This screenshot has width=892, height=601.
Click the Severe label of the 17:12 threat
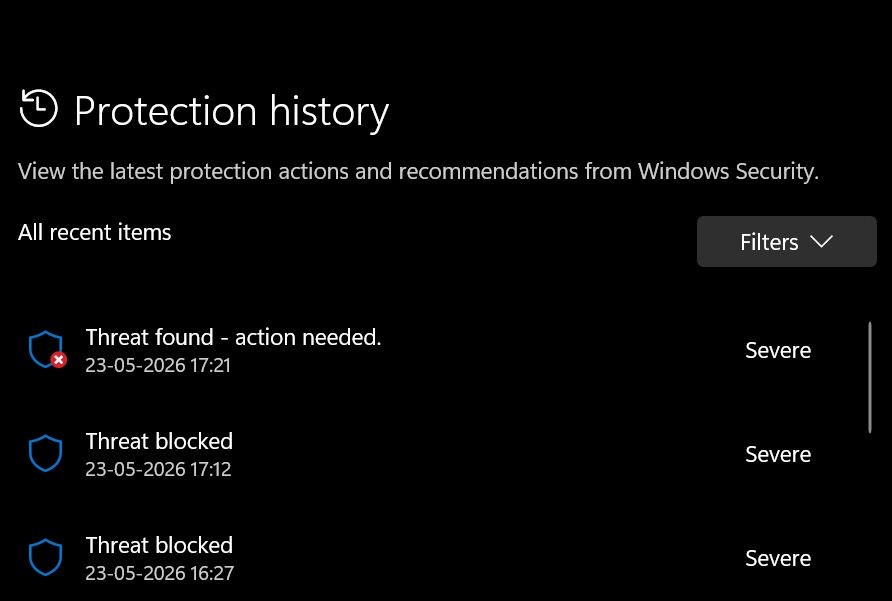coord(778,455)
